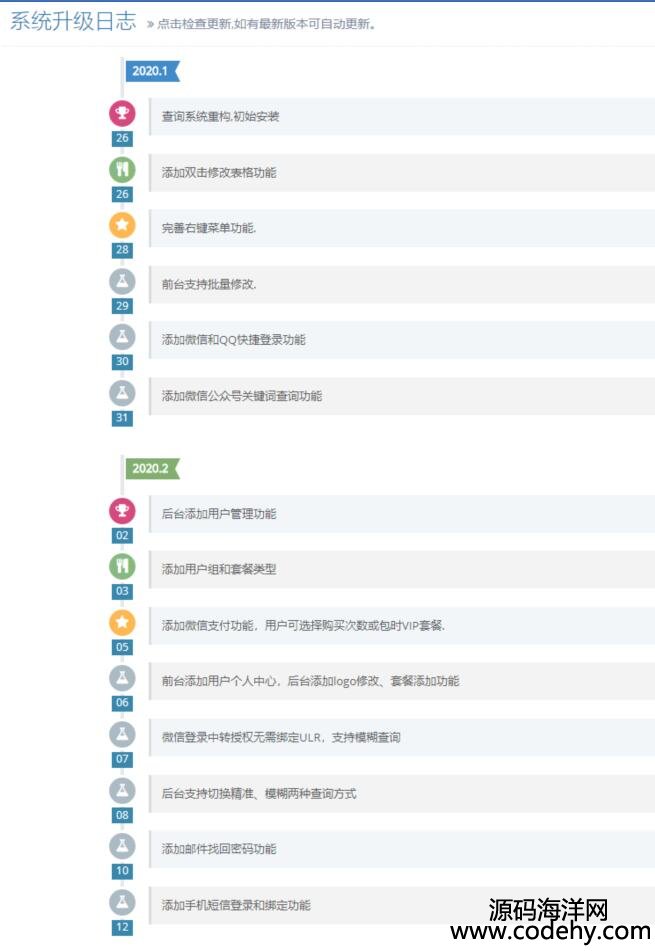Click the flask icon beside 前台添加用户个人中心
Viewport: 655px width, 951px height.
(122, 678)
